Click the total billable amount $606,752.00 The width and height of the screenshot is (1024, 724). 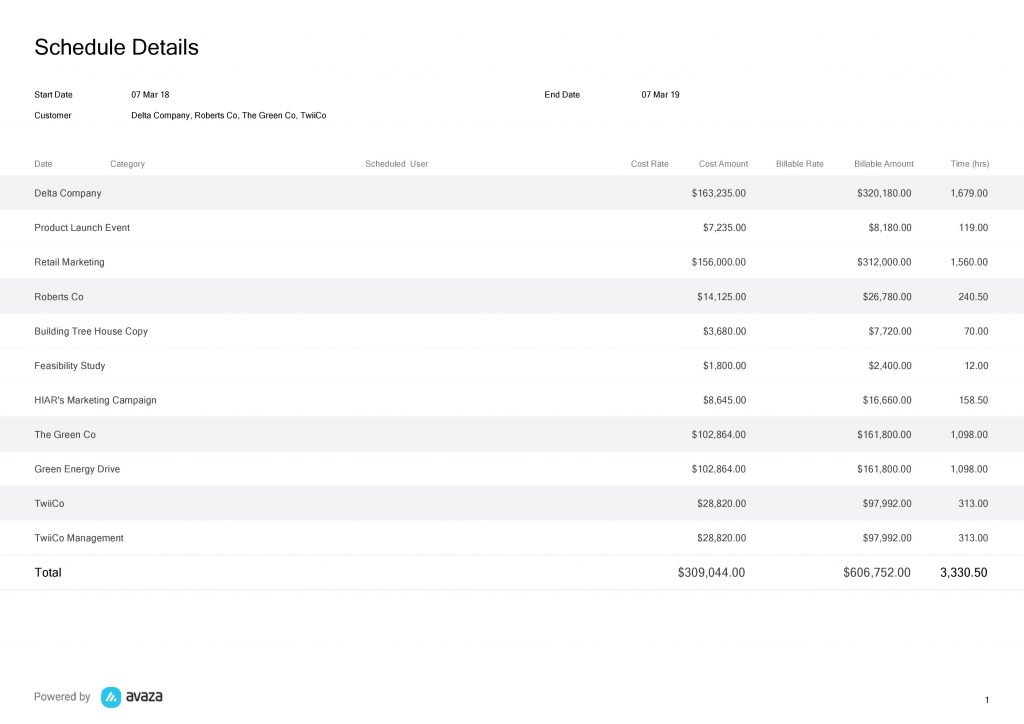point(876,573)
